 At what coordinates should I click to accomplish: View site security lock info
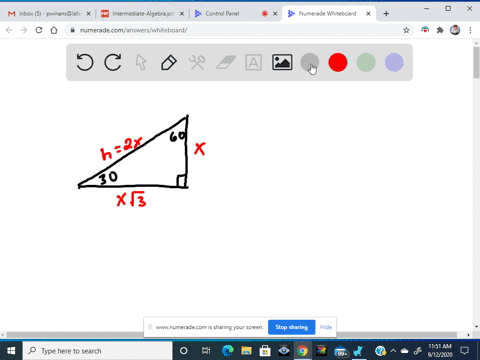[x=72, y=30]
